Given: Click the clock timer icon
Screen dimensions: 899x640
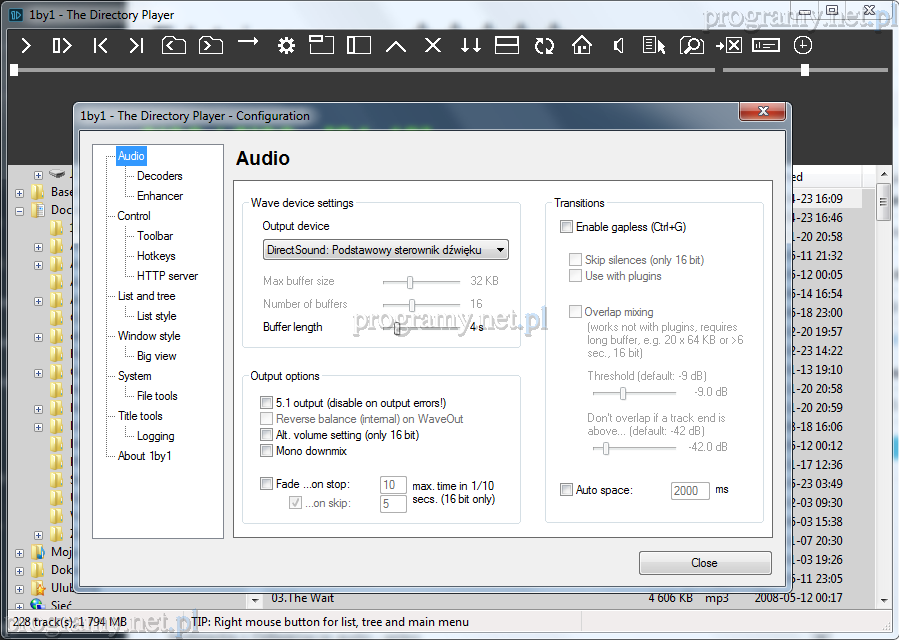Looking at the screenshot, I should click(x=802, y=45).
